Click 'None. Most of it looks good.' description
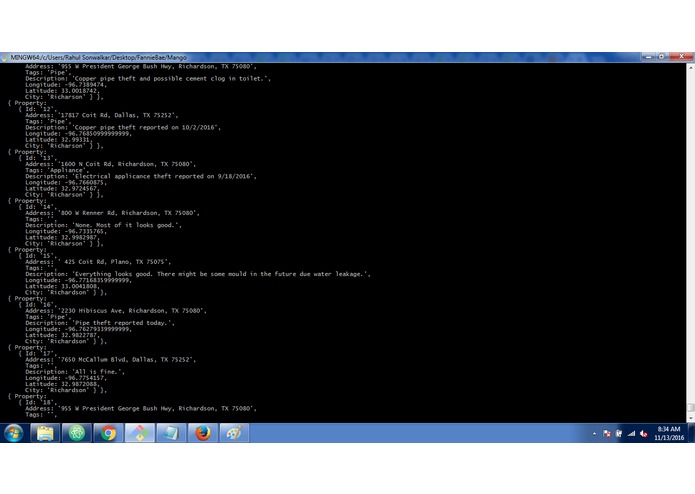 (103, 225)
